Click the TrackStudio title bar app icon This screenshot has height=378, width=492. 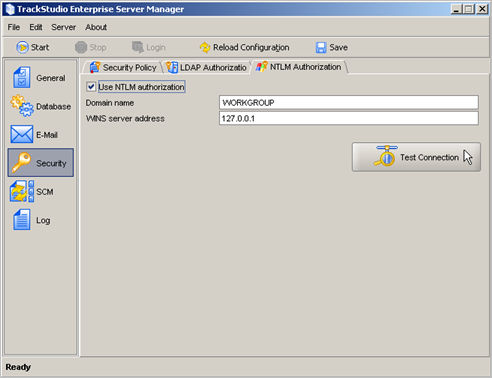point(10,9)
